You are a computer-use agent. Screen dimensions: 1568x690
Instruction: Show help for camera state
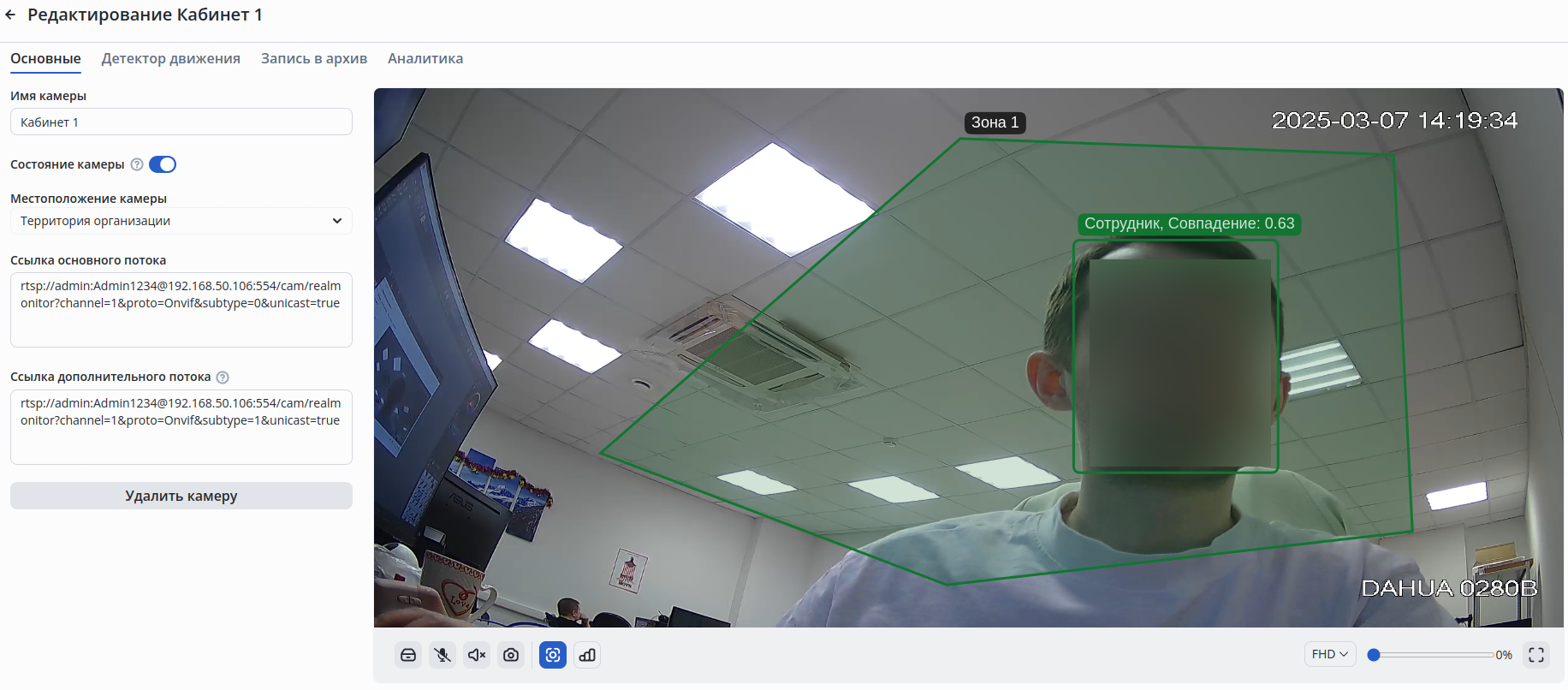pyautogui.click(x=137, y=164)
